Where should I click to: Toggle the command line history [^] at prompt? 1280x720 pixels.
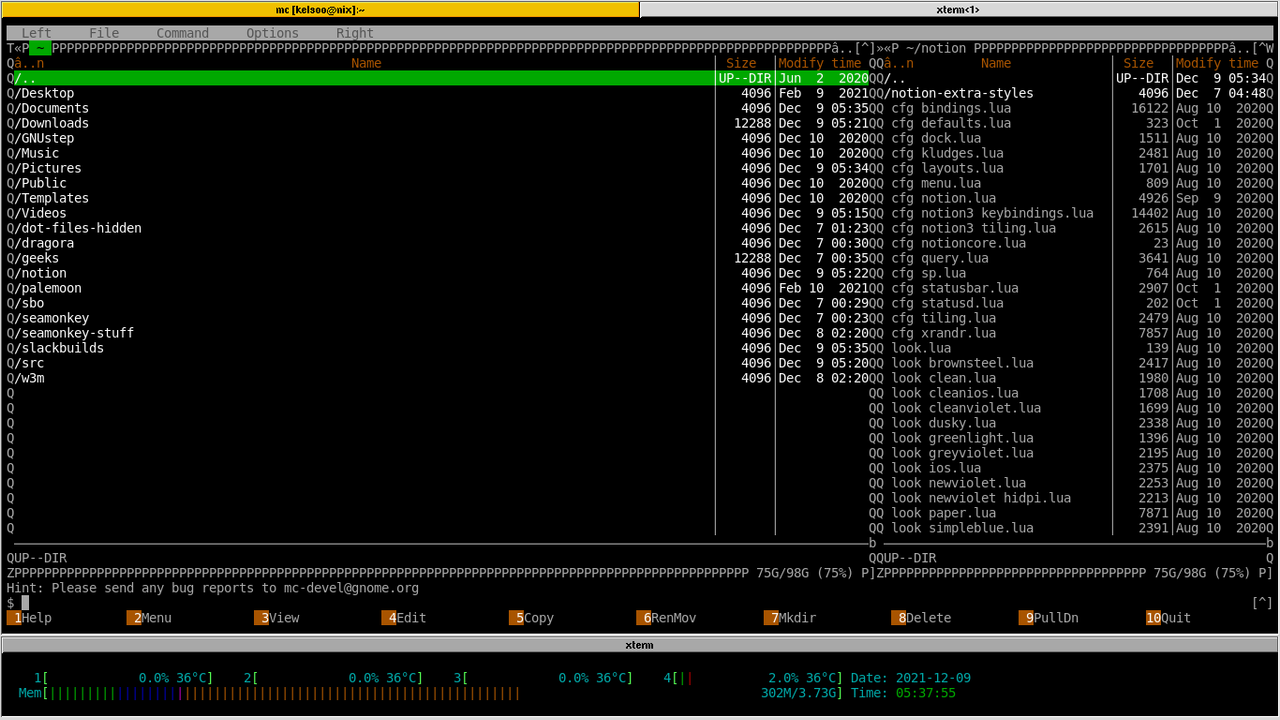click(1262, 603)
